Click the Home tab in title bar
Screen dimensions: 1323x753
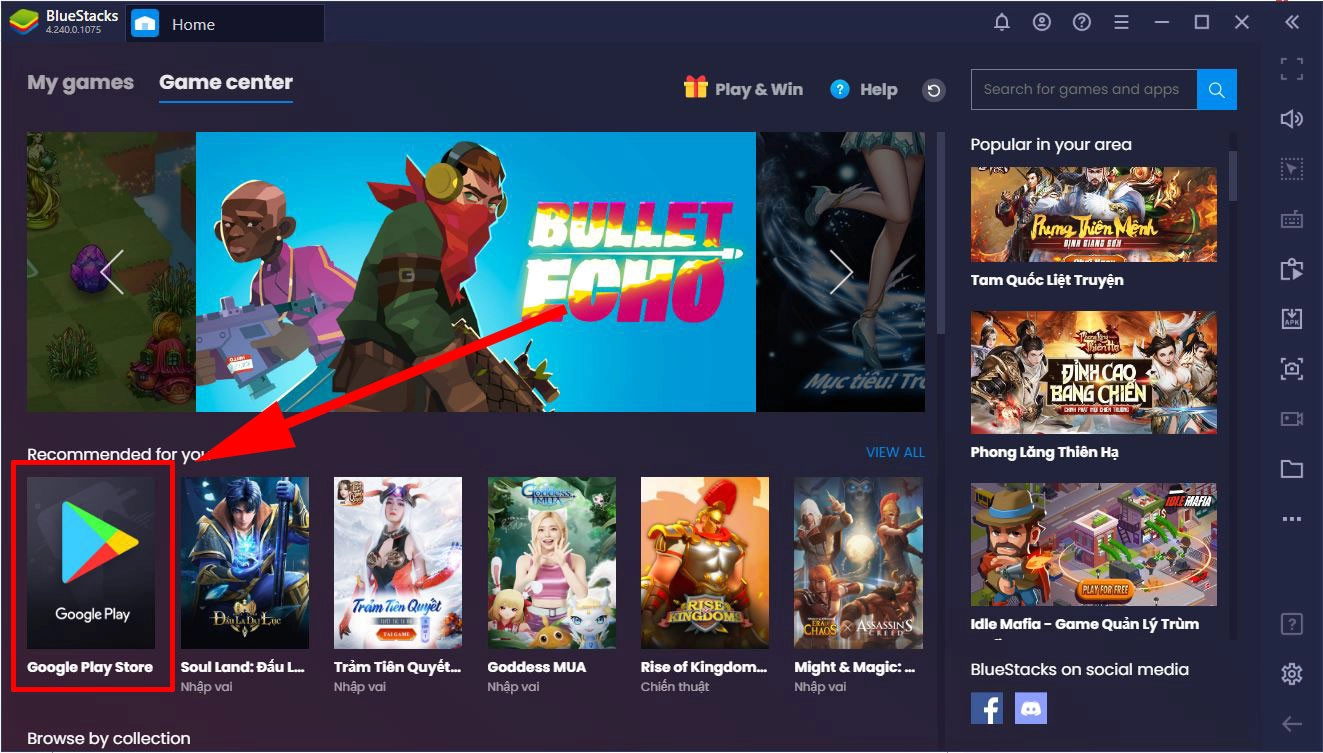(225, 24)
